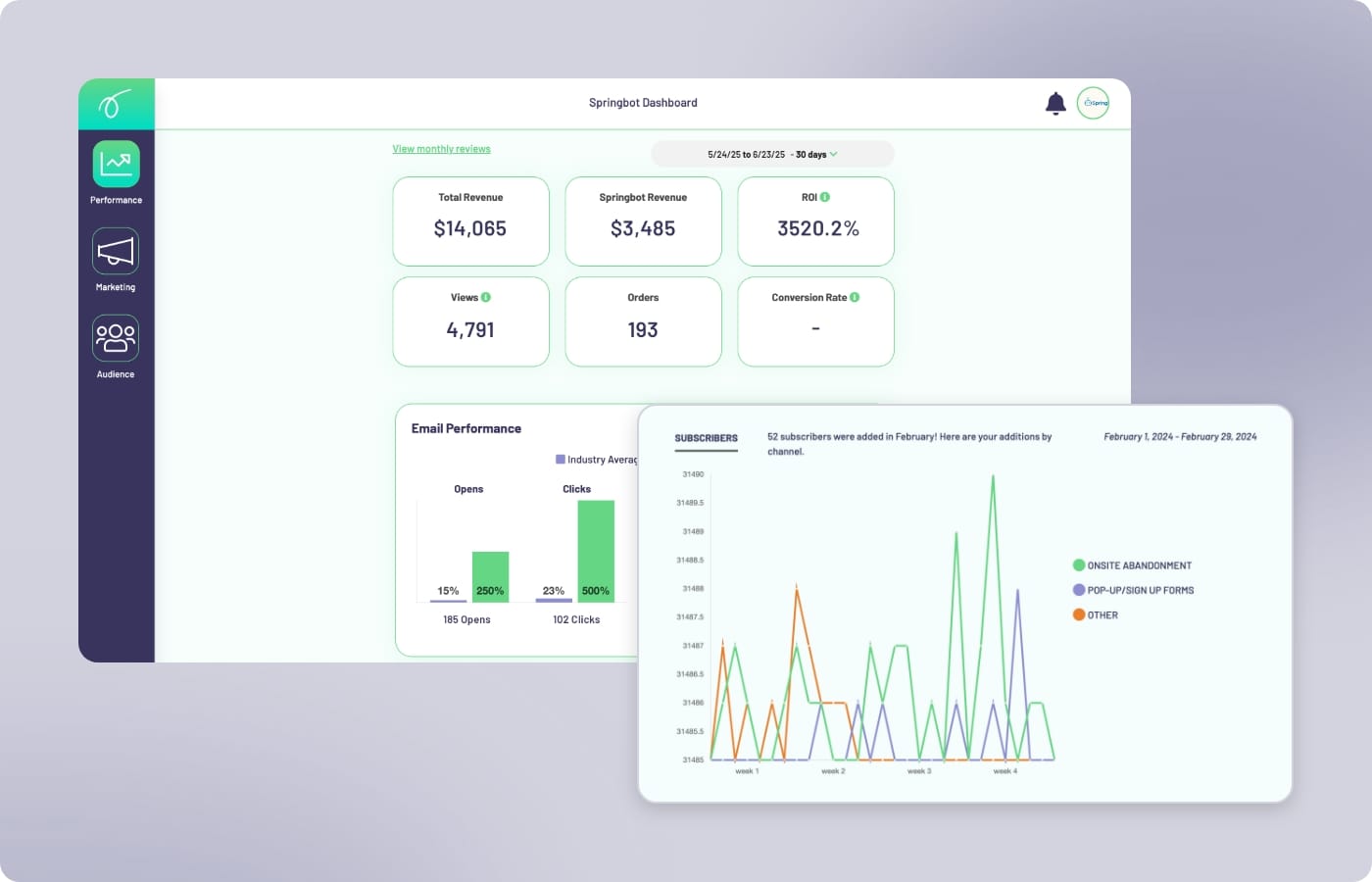
Task: Click the February 2024 date range text
Action: tap(1180, 437)
